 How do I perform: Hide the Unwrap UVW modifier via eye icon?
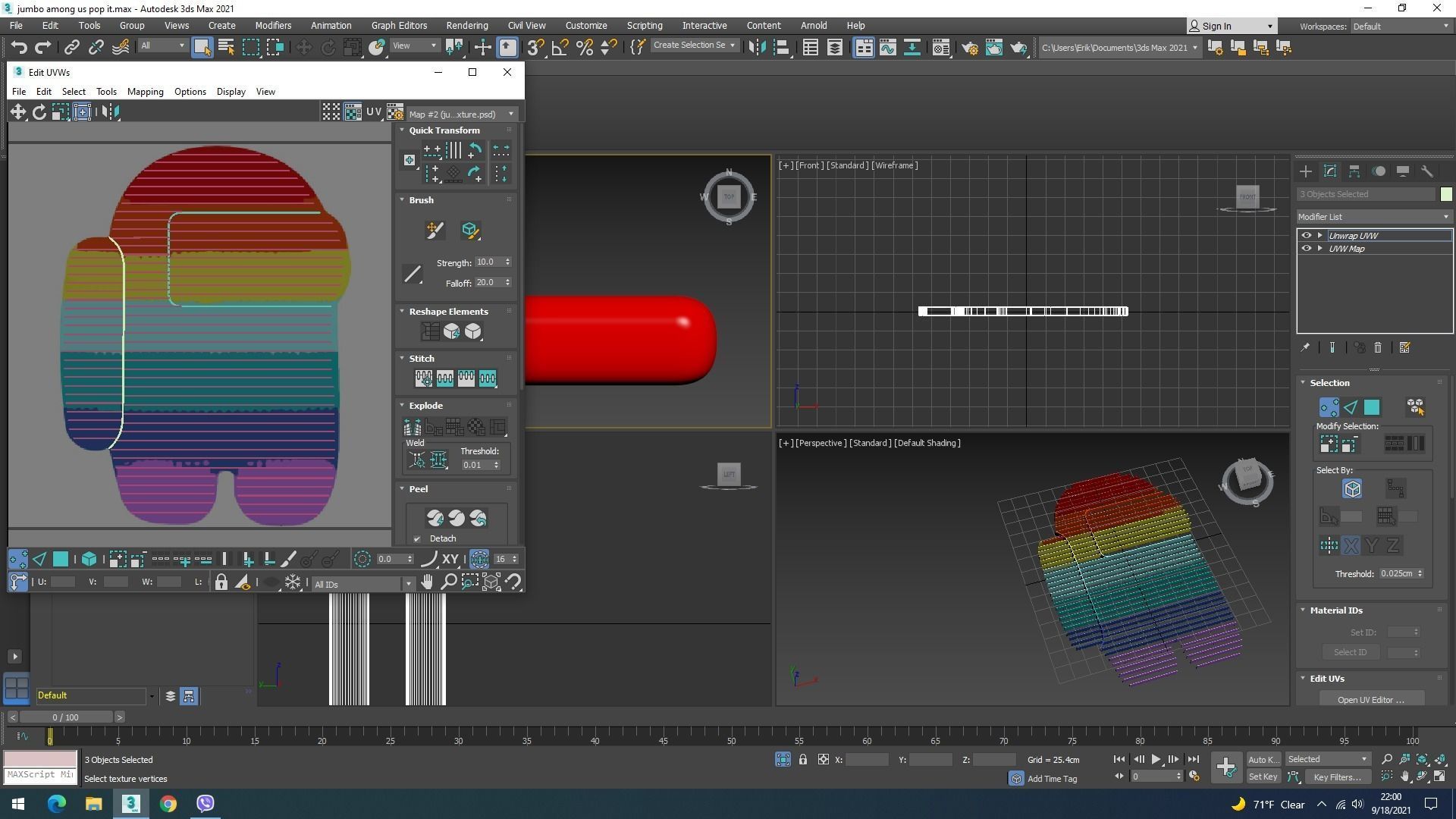[x=1306, y=236]
